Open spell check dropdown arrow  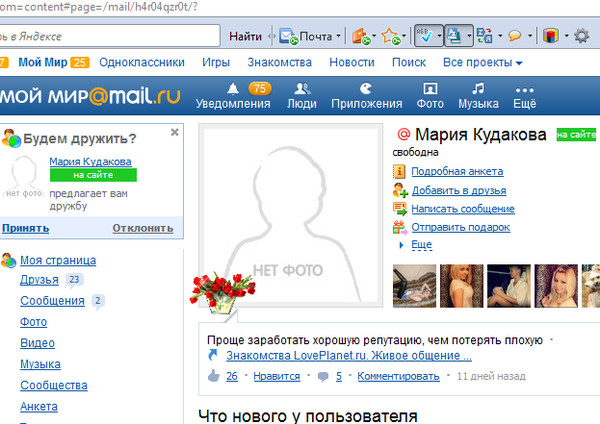439,36
